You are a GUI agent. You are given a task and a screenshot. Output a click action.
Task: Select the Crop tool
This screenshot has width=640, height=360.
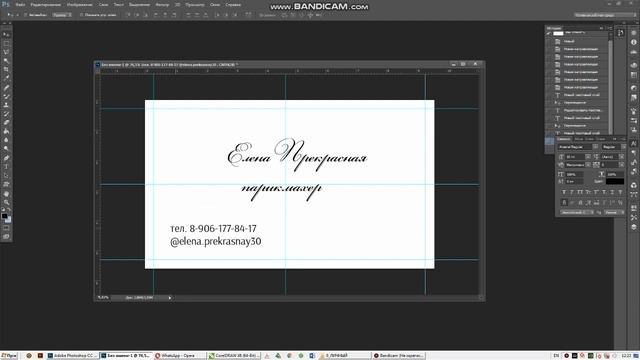pos(6,70)
